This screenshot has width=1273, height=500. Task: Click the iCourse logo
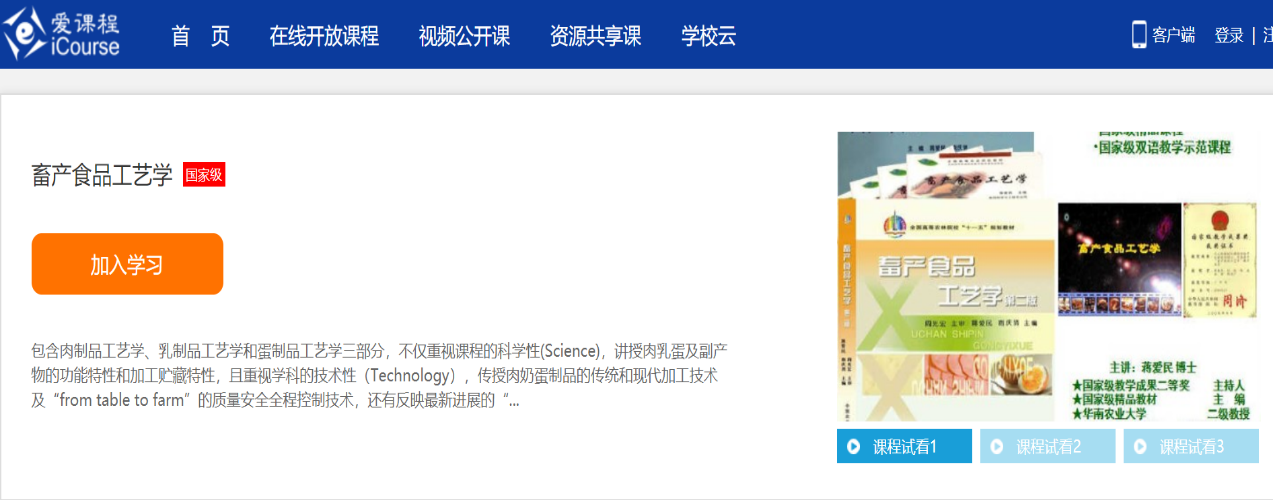(x=62, y=33)
